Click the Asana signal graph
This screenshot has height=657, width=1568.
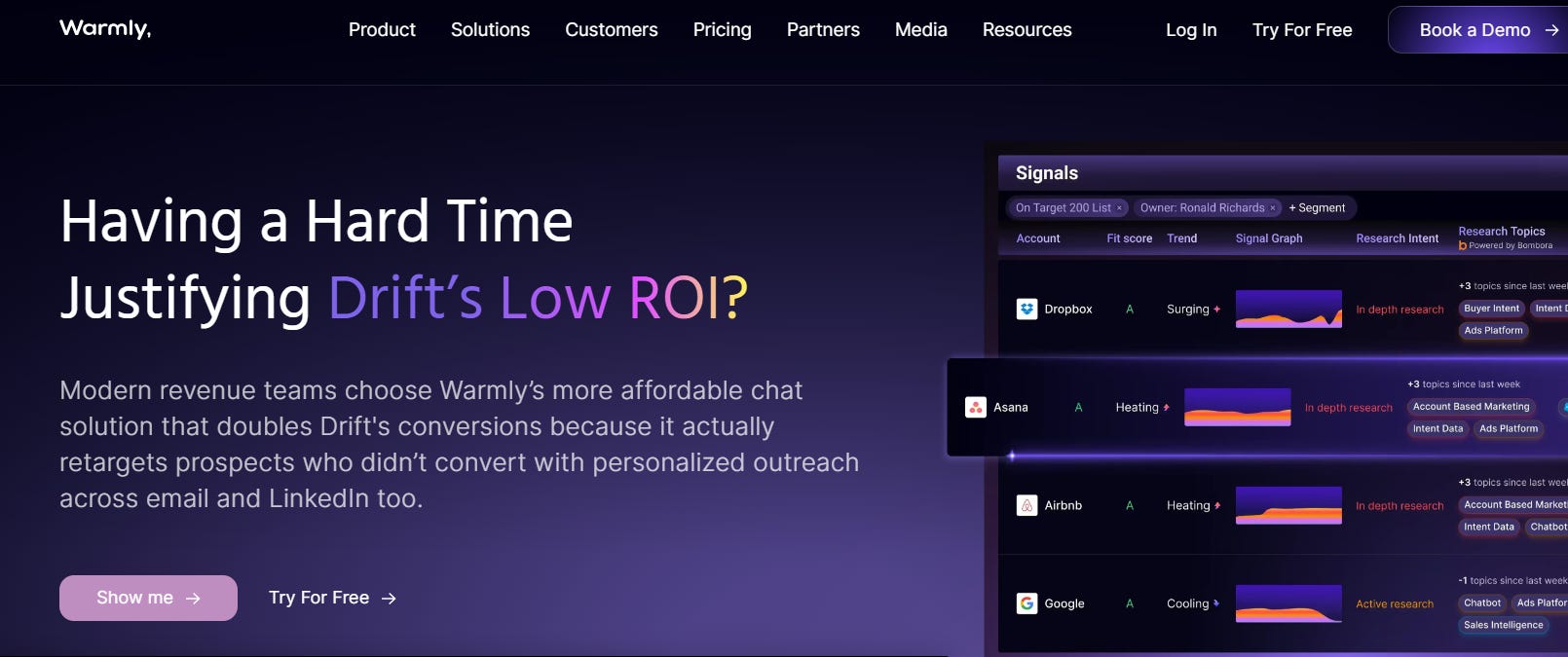(x=1238, y=408)
